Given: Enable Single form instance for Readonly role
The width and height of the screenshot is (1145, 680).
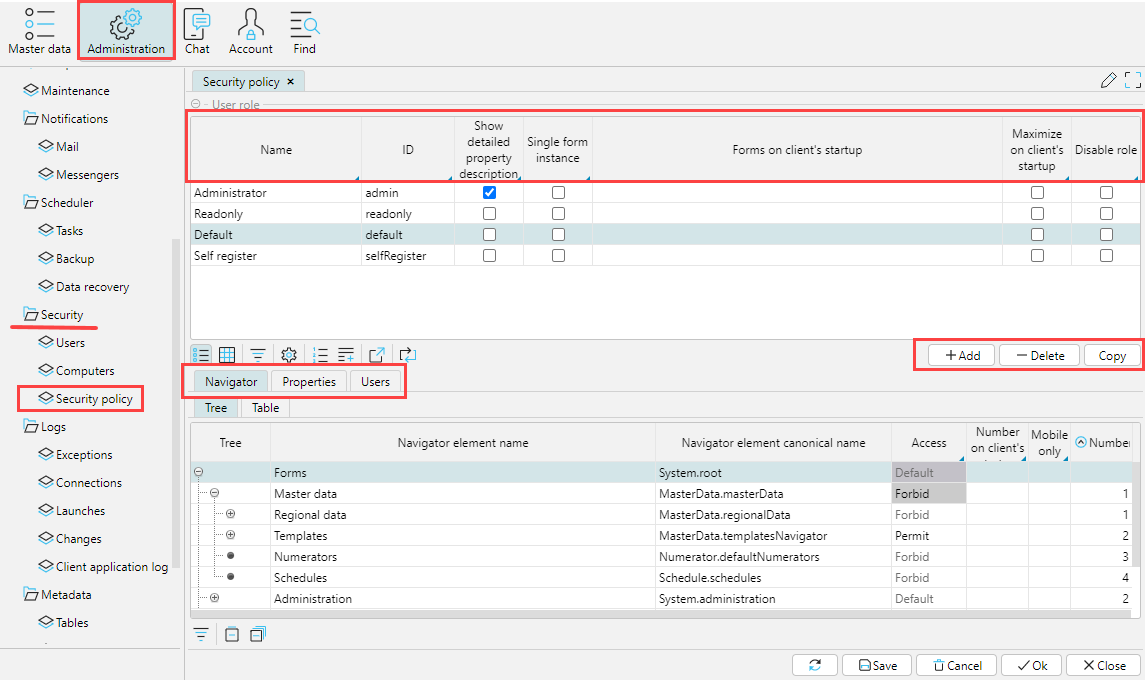Looking at the screenshot, I should [x=558, y=214].
